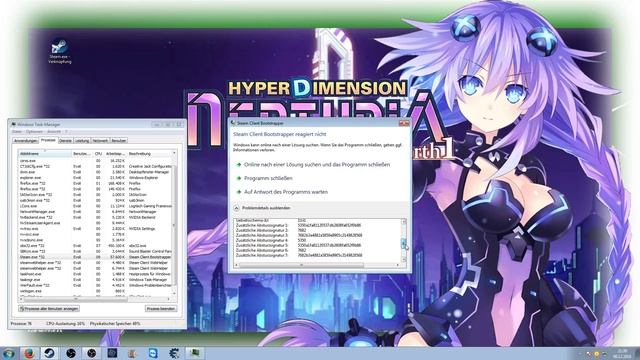Switch to the Dienste tab
The height and width of the screenshot is (360, 640).
[x=65, y=141]
